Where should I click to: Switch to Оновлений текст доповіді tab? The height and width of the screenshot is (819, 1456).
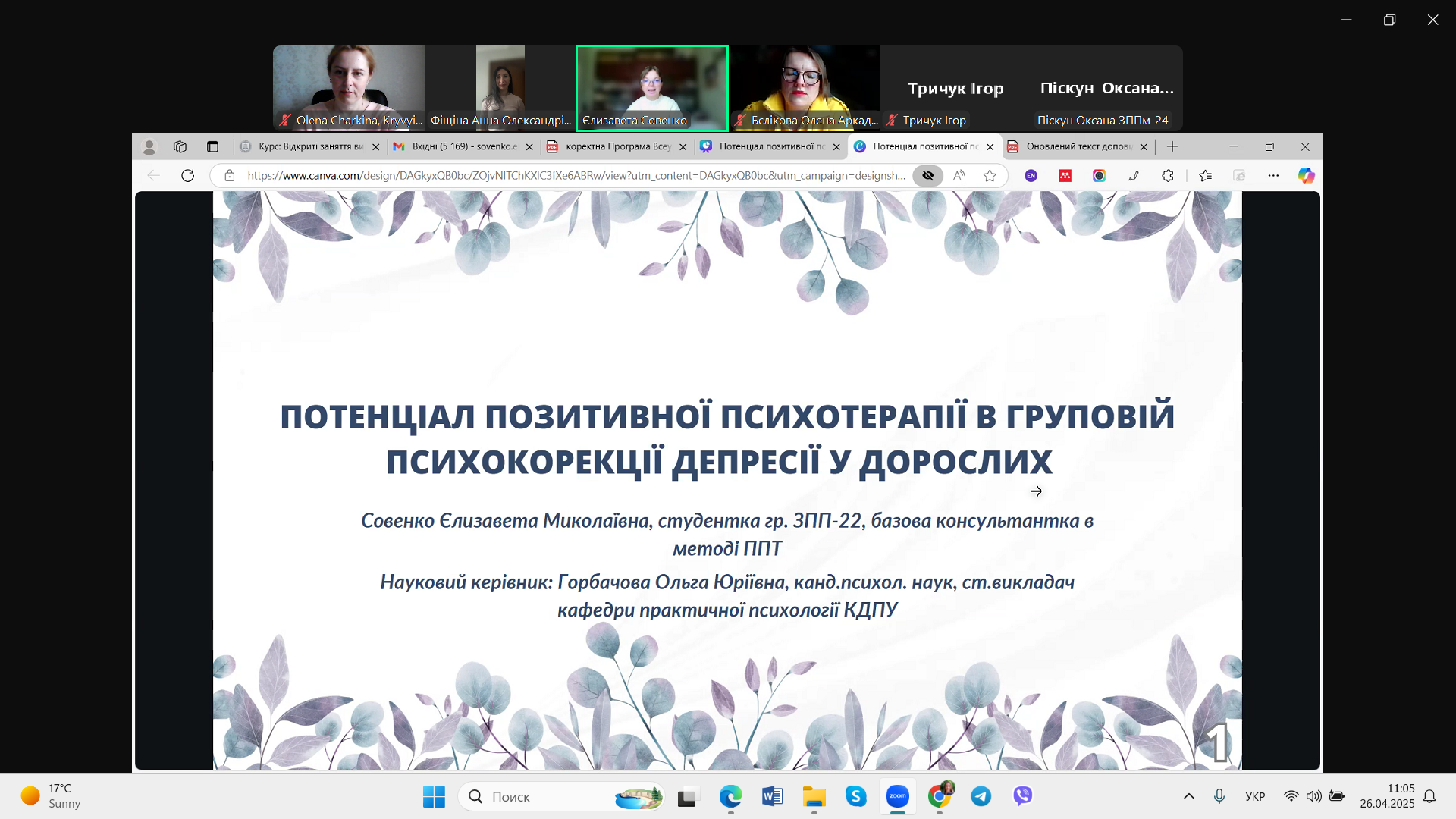pos(1077,147)
